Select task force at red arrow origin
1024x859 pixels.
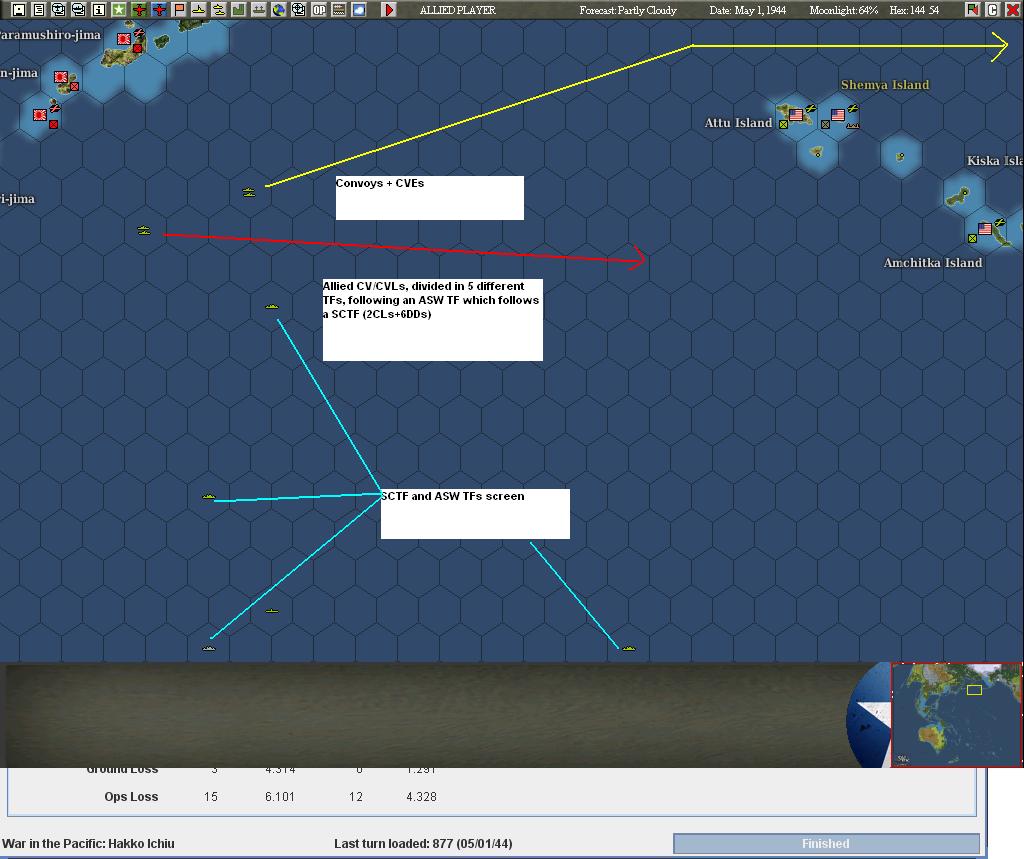[144, 230]
